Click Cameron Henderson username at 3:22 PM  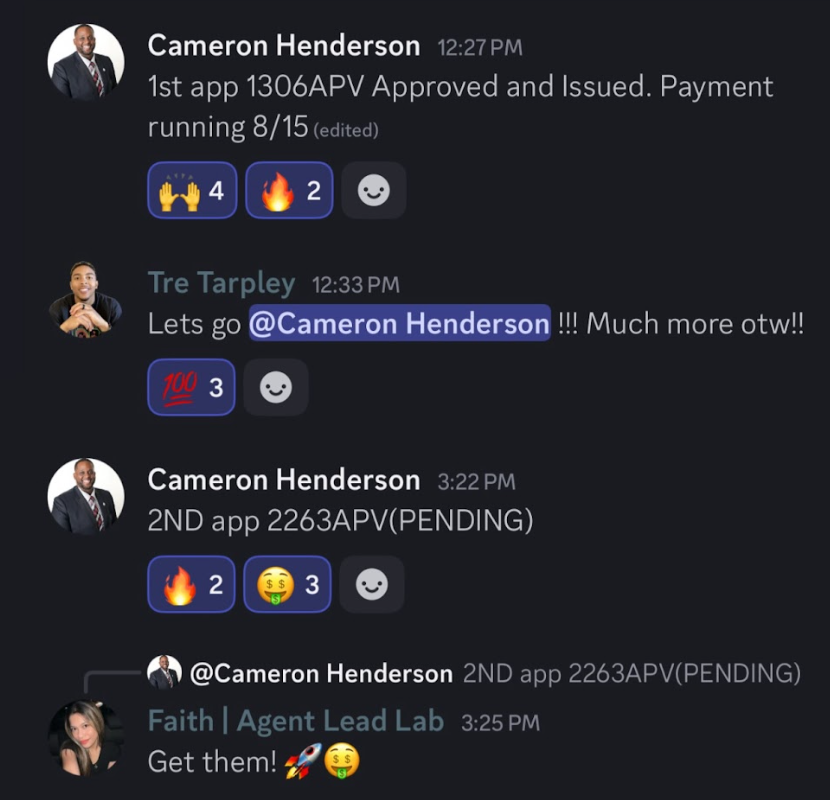tap(284, 480)
